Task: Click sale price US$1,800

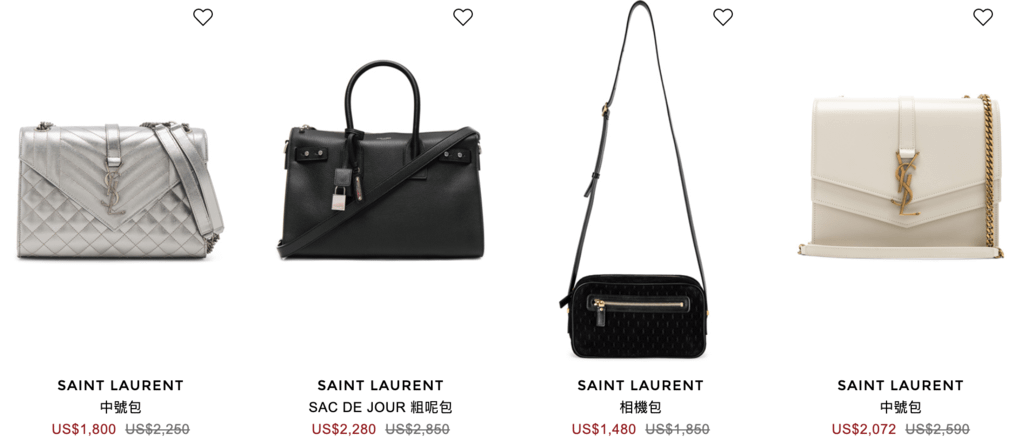Action: tap(84, 430)
